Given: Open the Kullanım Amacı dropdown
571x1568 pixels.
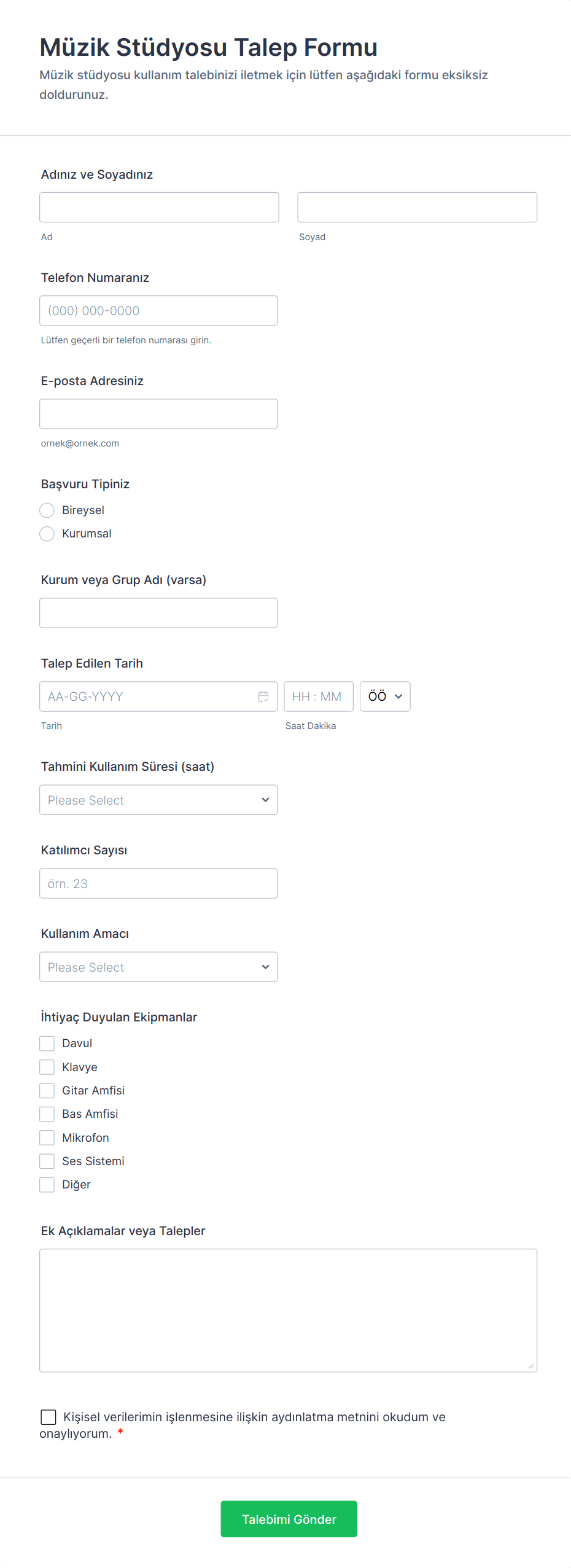Looking at the screenshot, I should pyautogui.click(x=158, y=967).
